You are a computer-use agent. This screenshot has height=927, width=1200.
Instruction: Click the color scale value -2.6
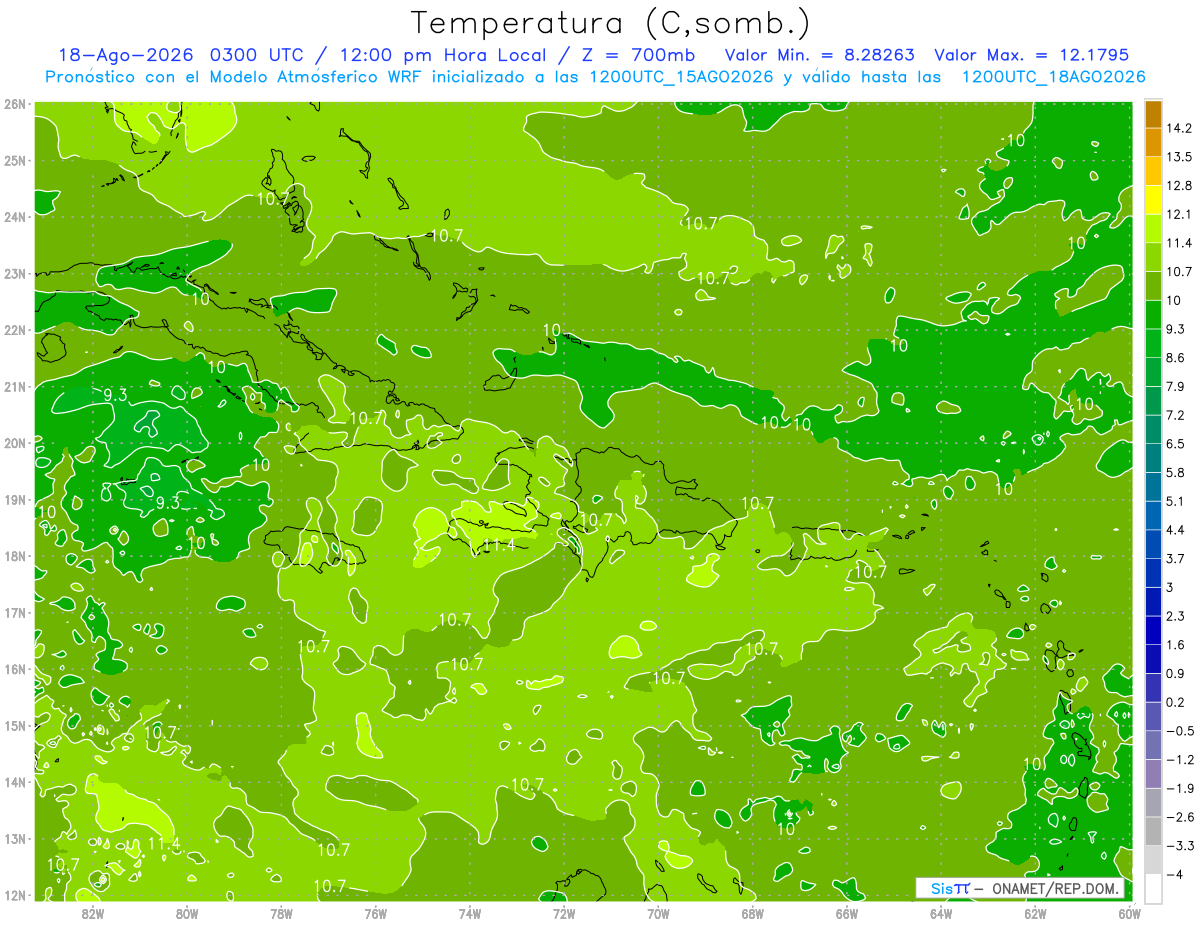pyautogui.click(x=1180, y=817)
